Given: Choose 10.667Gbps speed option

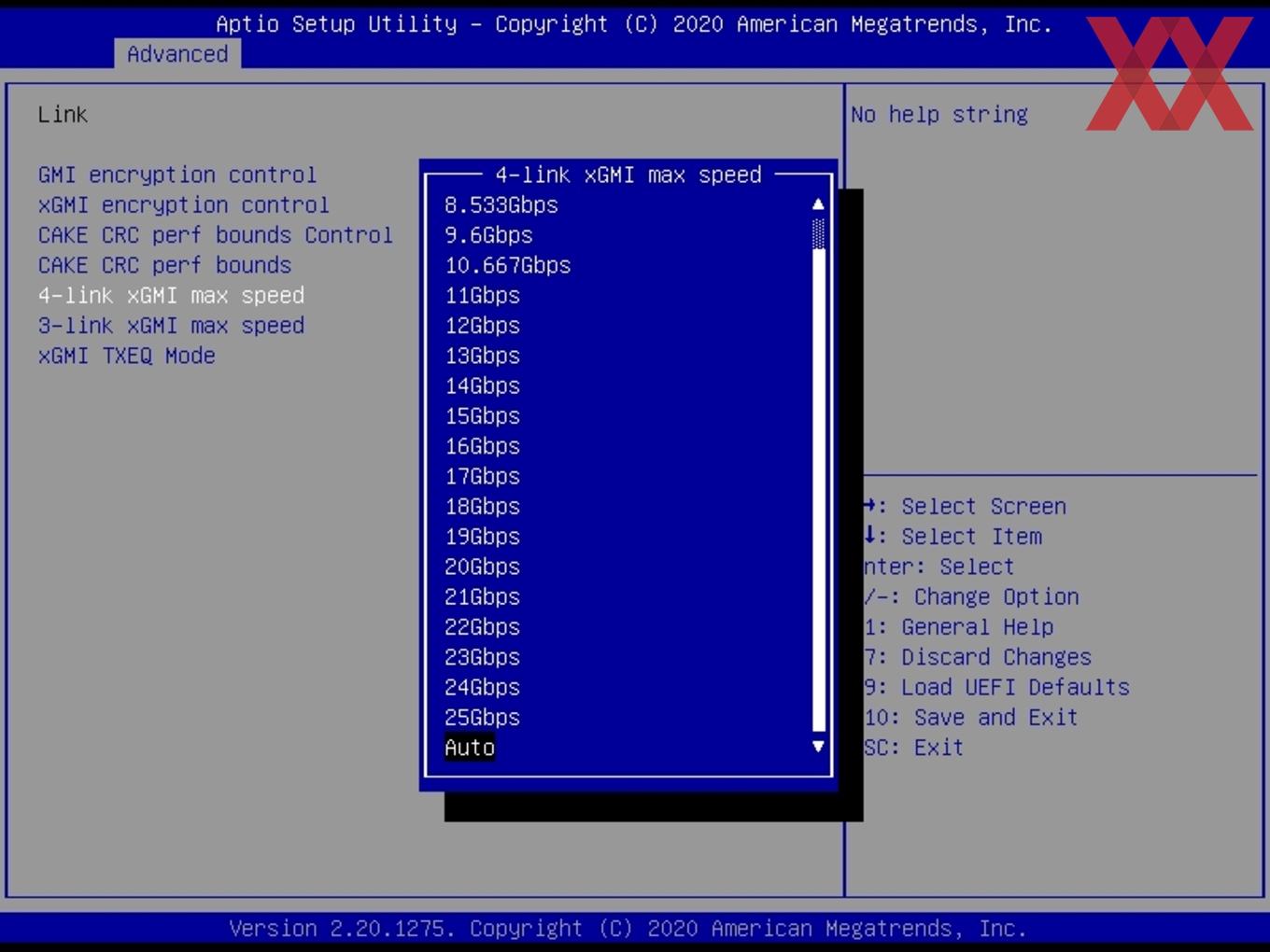Looking at the screenshot, I should 508,265.
